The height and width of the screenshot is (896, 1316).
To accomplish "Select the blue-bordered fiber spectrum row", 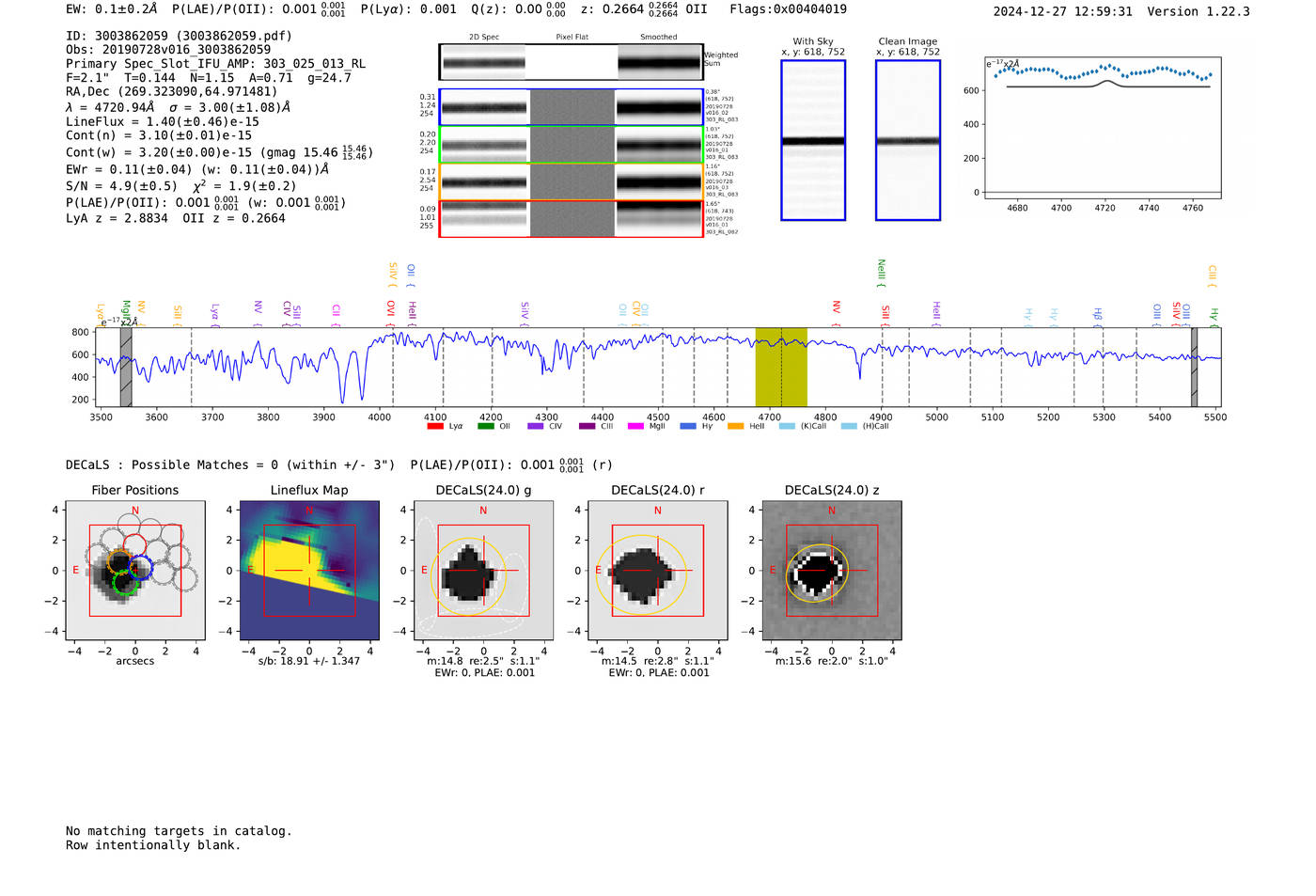I will click(x=571, y=107).
